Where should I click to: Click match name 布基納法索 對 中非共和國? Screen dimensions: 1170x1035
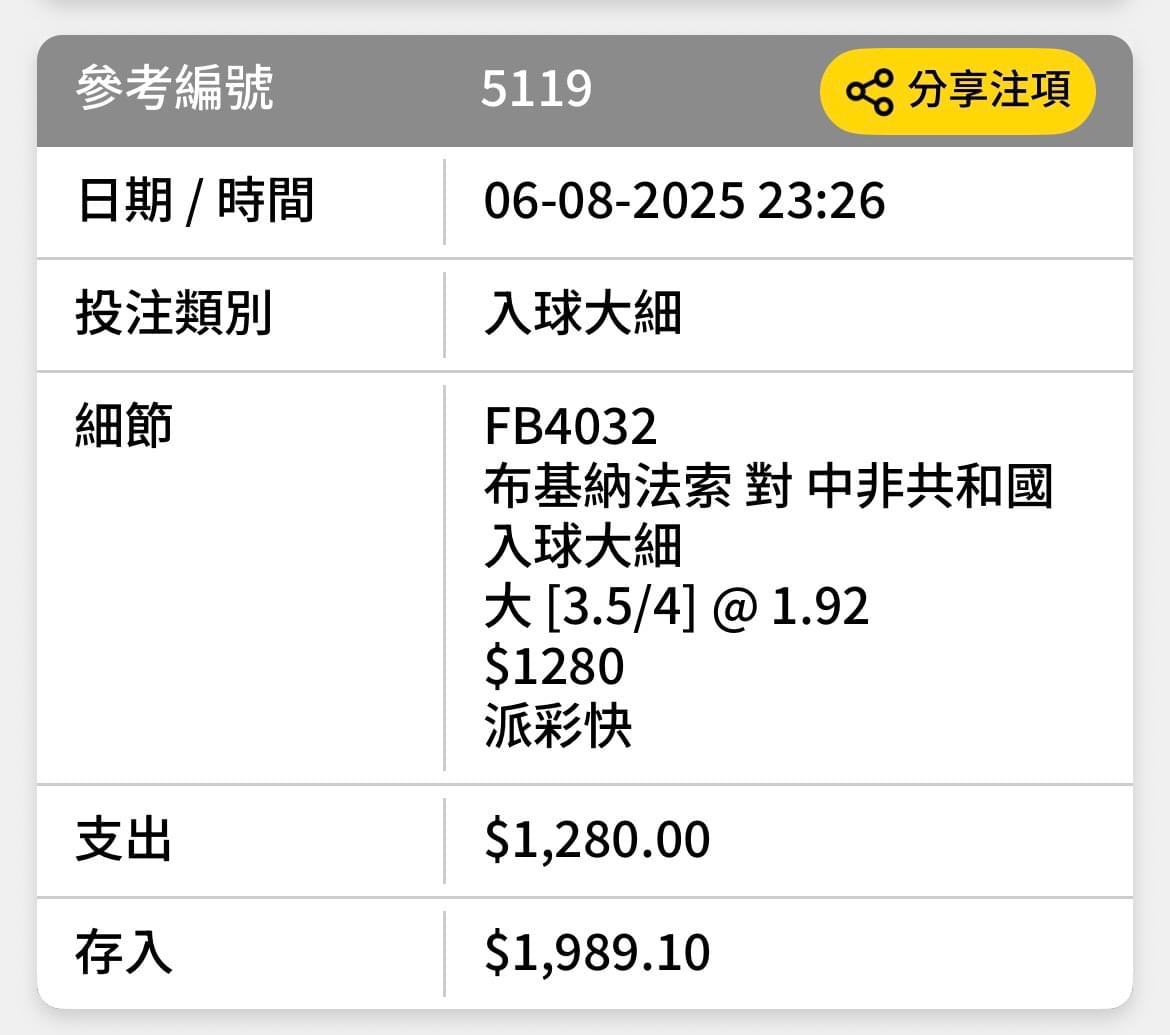pyautogui.click(x=769, y=486)
